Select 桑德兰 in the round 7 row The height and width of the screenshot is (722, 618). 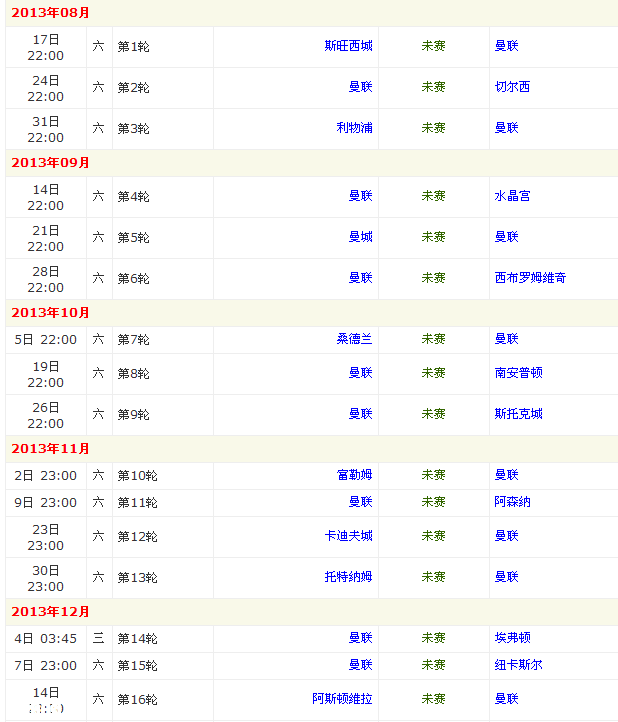pos(354,339)
